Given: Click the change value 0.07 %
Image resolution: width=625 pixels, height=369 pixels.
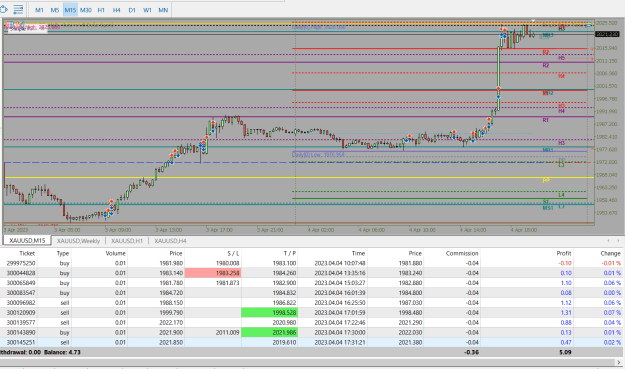Looking at the screenshot, I should coord(612,313).
